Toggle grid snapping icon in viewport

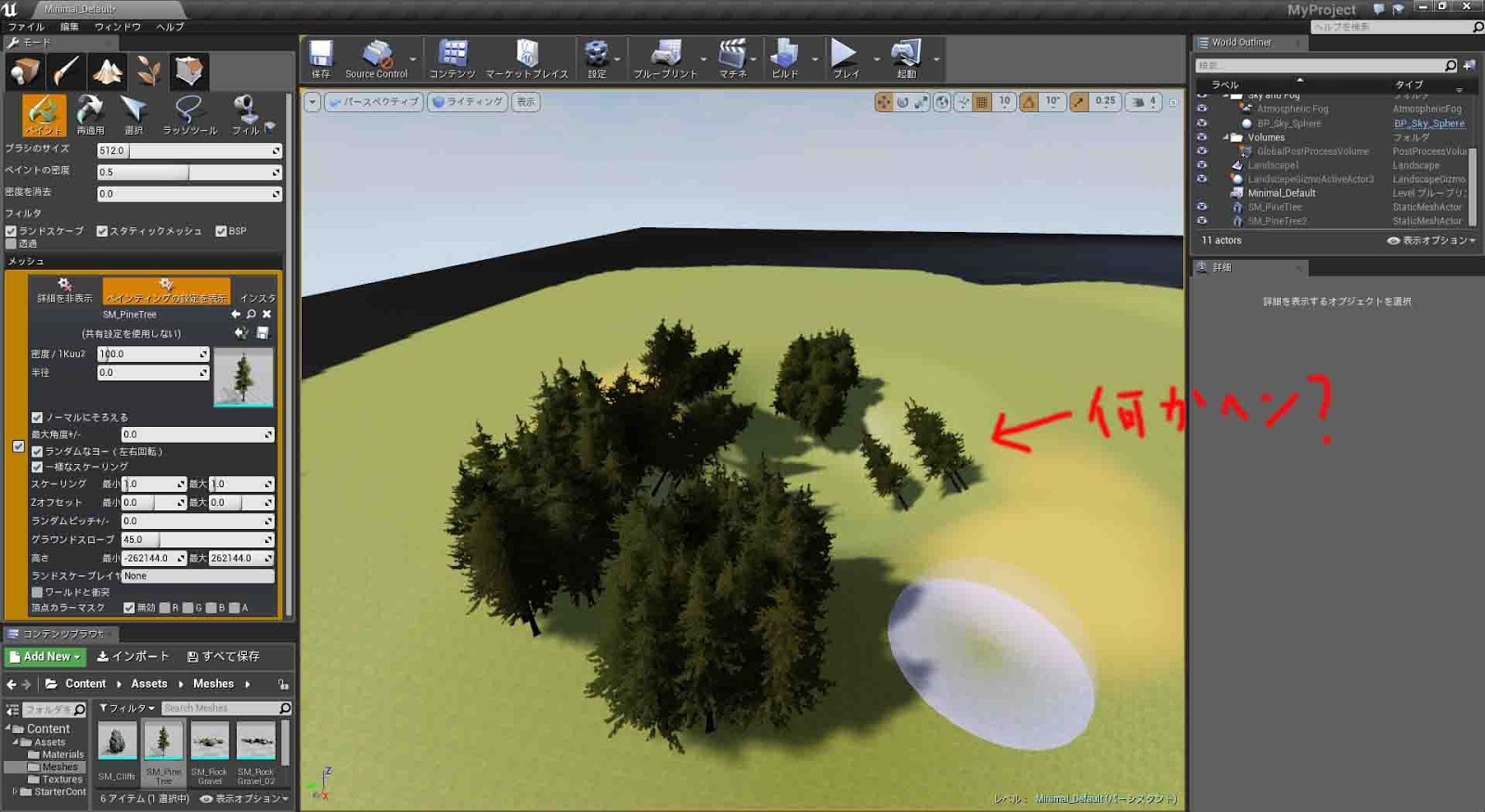click(x=982, y=102)
